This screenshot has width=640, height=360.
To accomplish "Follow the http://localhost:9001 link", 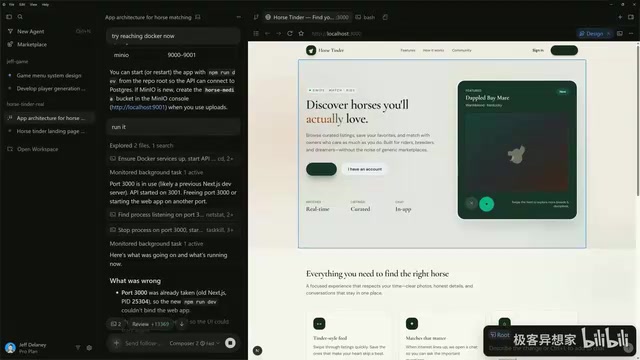I will pyautogui.click(x=138, y=107).
